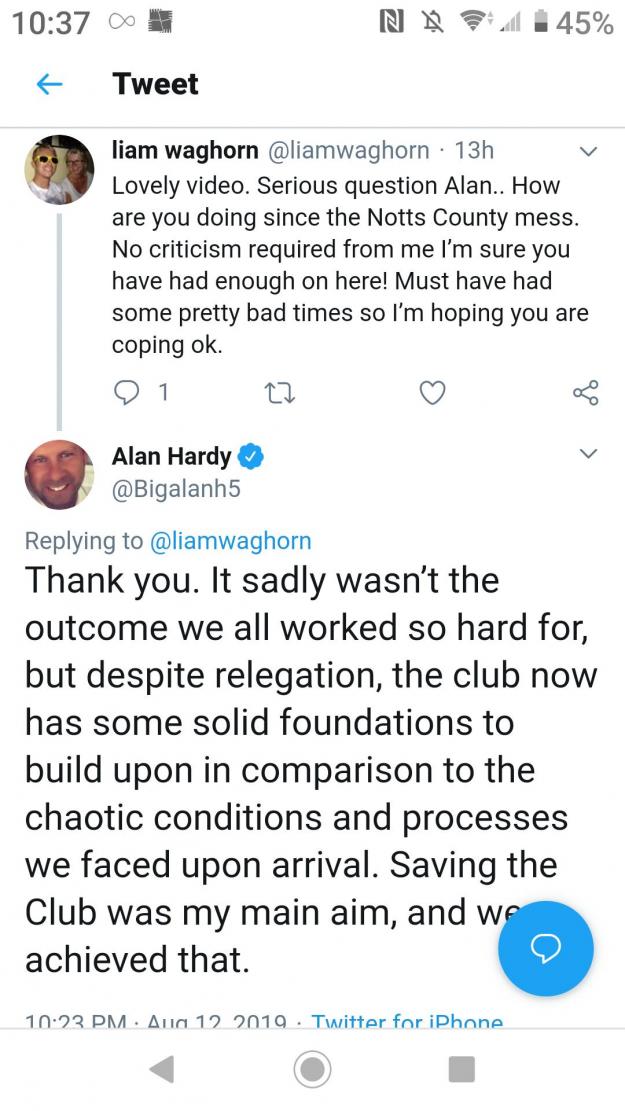Like liam waghorn's tweet

click(432, 392)
